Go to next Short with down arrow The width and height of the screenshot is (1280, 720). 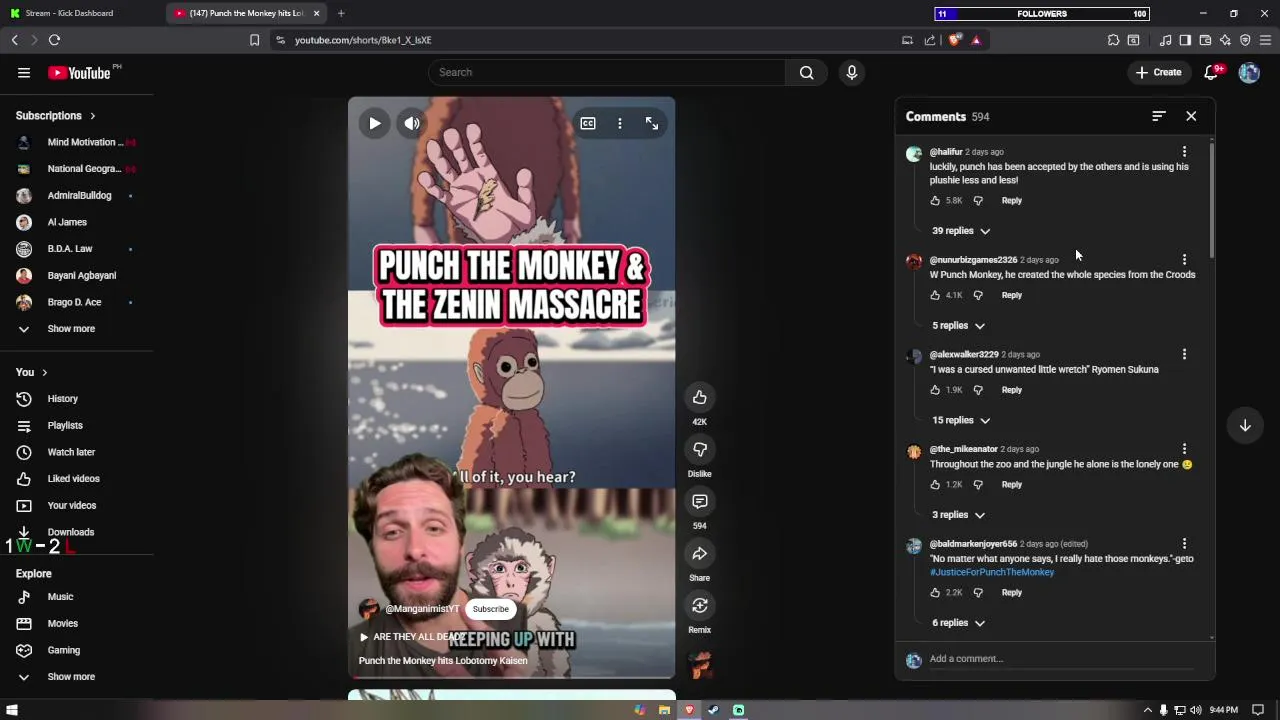[1245, 425]
